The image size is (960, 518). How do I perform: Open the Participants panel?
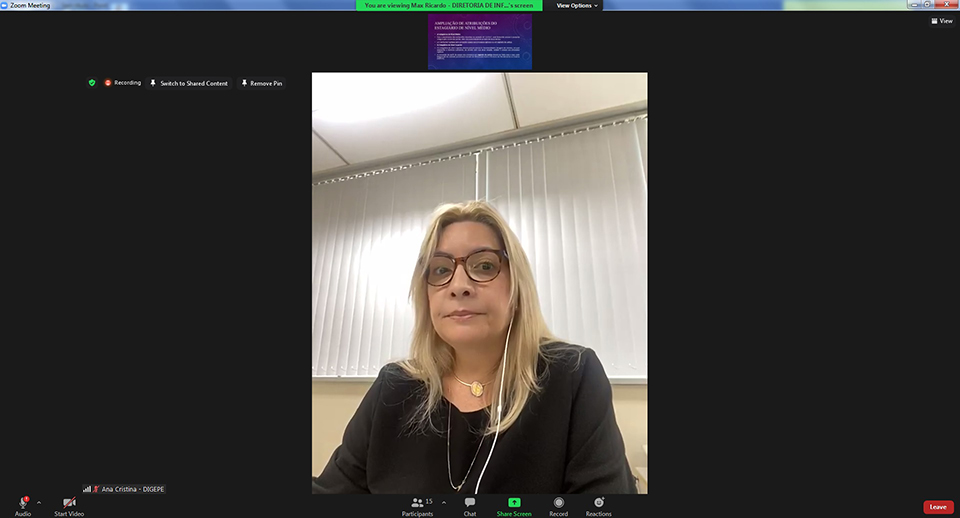point(417,502)
